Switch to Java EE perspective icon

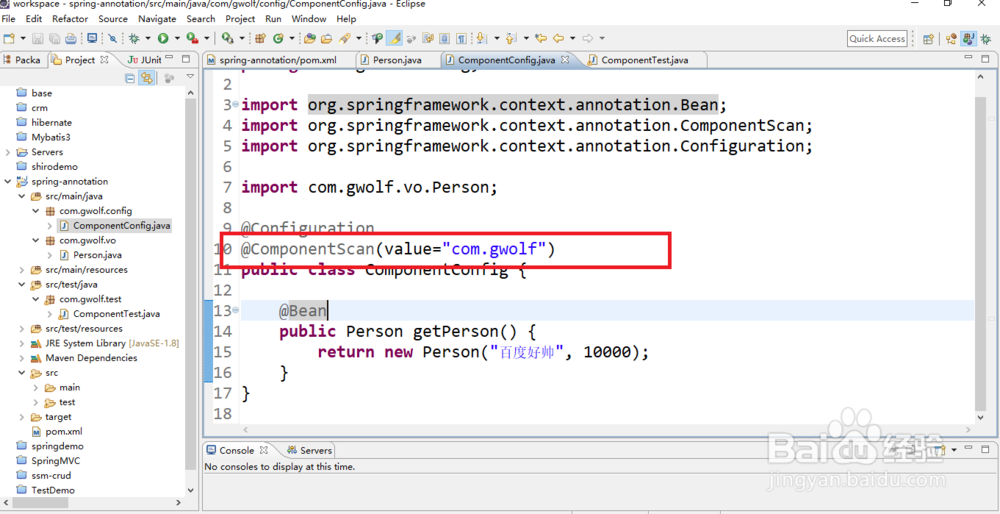(x=951, y=39)
